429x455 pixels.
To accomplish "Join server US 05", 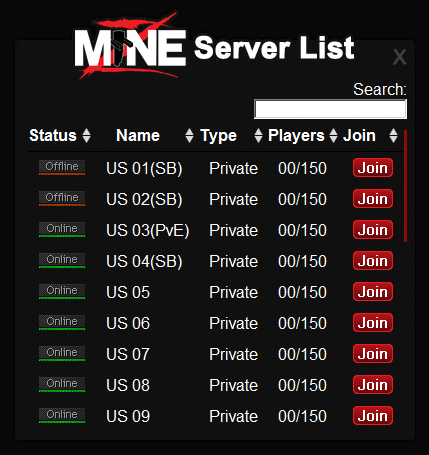I will tap(373, 292).
